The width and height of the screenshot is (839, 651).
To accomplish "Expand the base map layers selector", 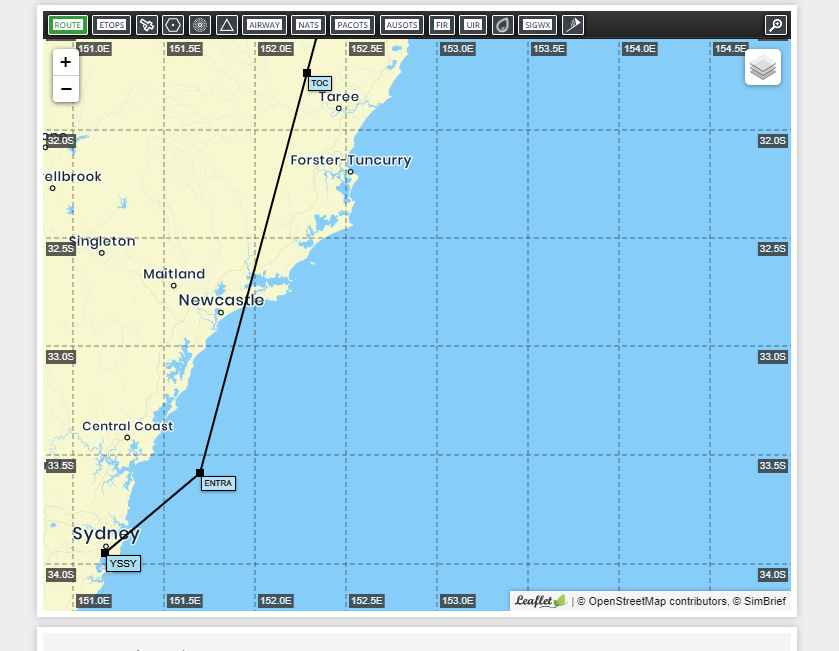I will tap(763, 67).
